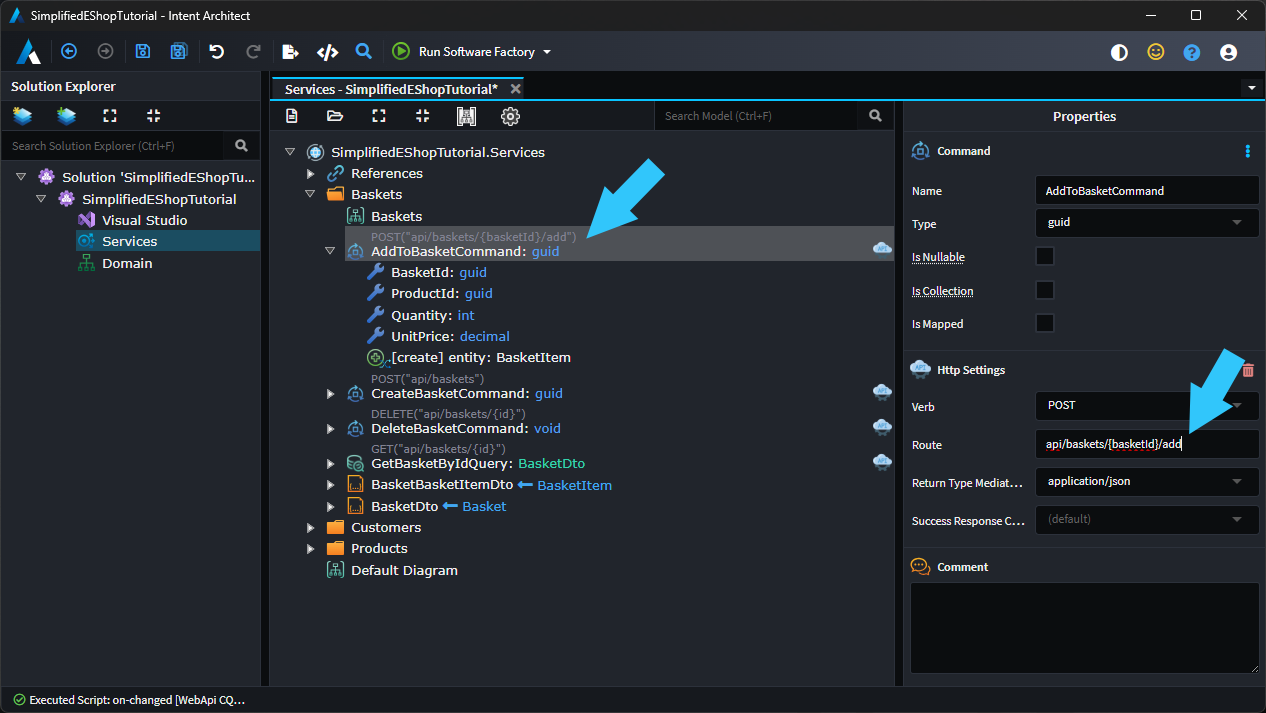The image size is (1266, 713).
Task: Switch to Services - SimplifiedEShopTutorial tab
Action: (391, 89)
